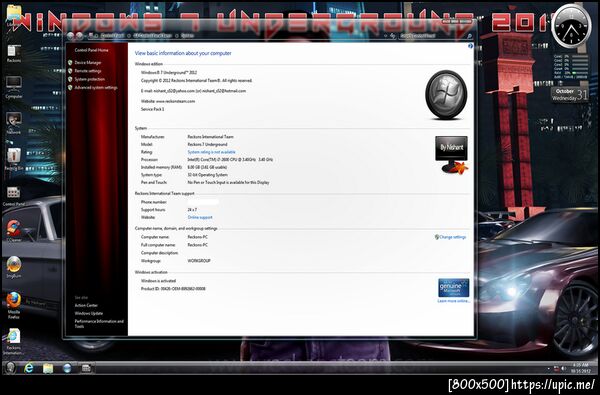Click the Forward navigation button

79,36
